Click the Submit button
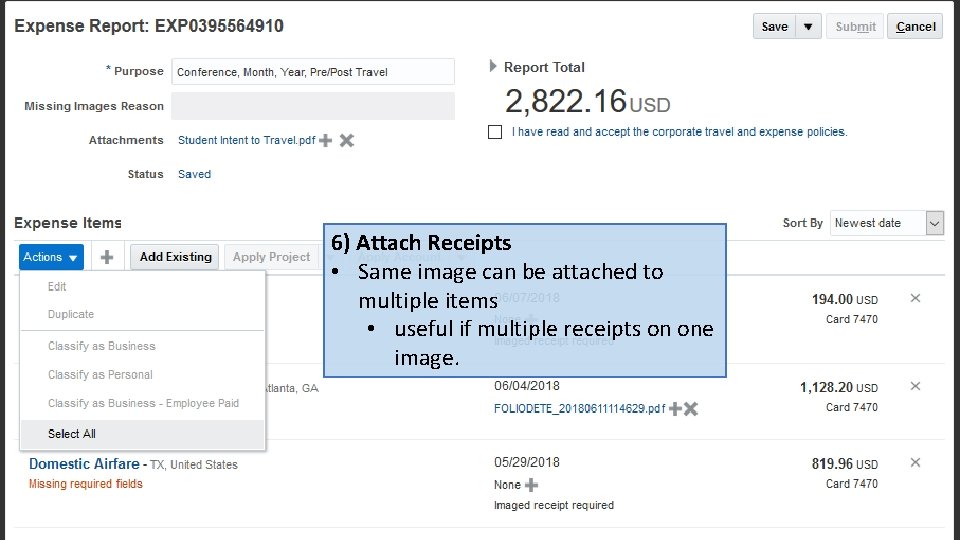The height and width of the screenshot is (540, 960). 855,26
